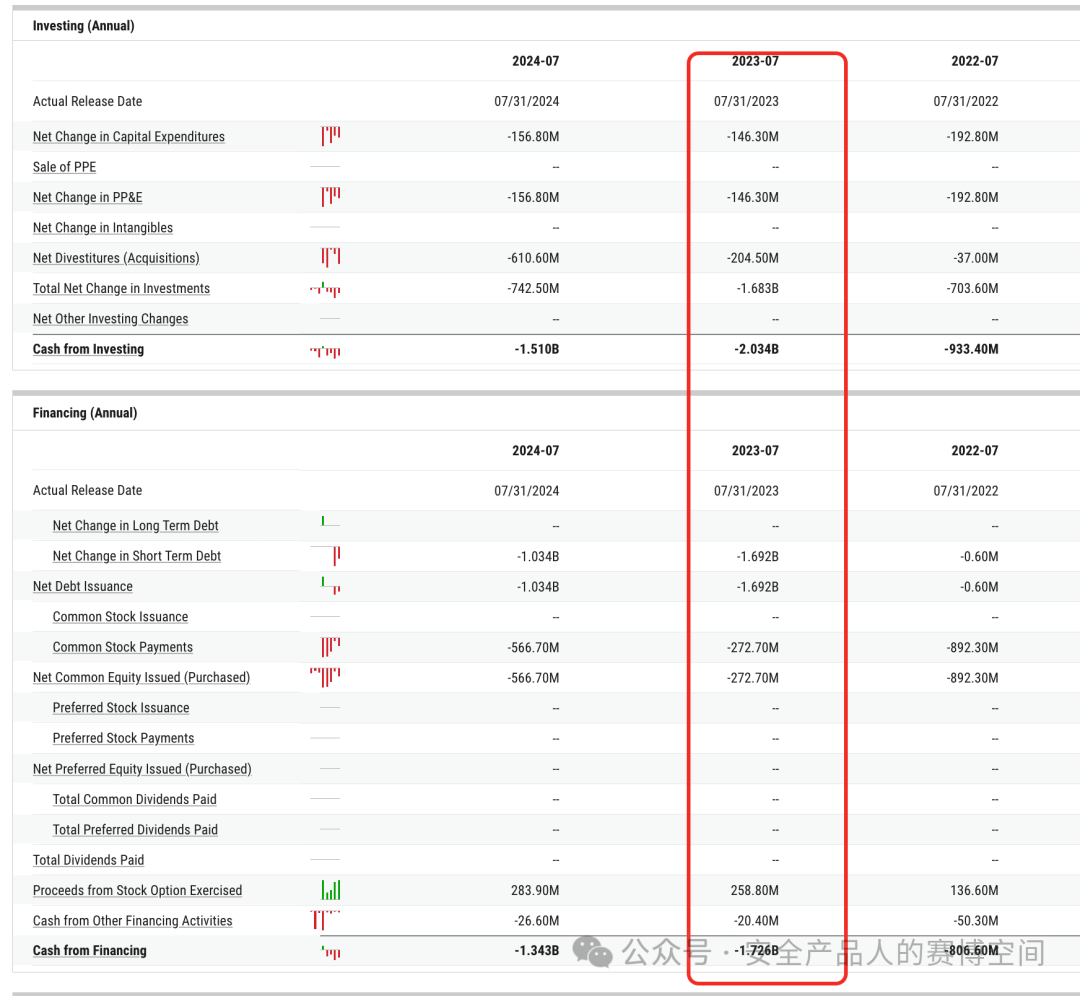
Task: Select the 2024-07 column header under Financing
Action: (x=535, y=450)
